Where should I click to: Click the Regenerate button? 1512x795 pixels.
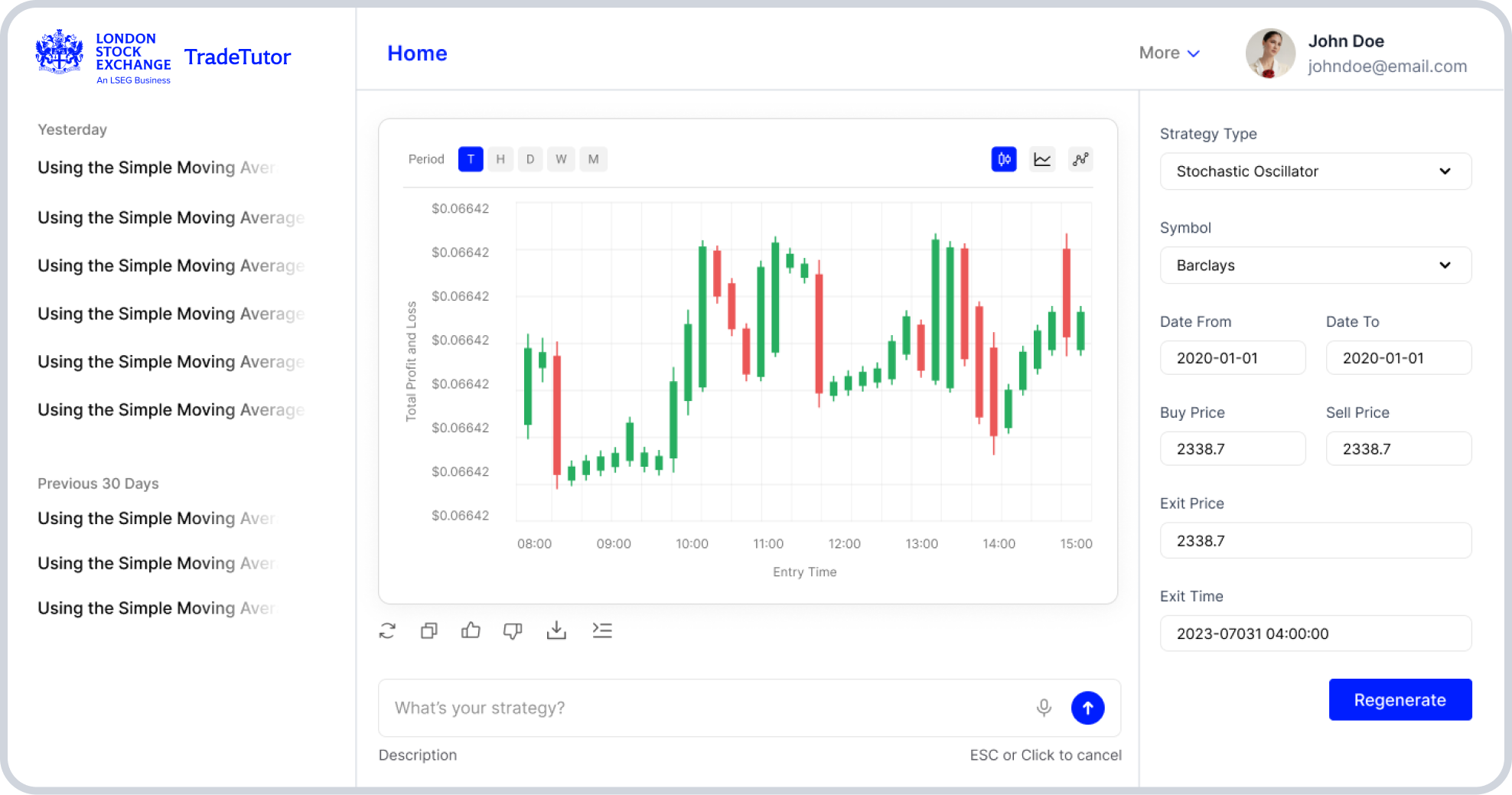[x=1400, y=699]
